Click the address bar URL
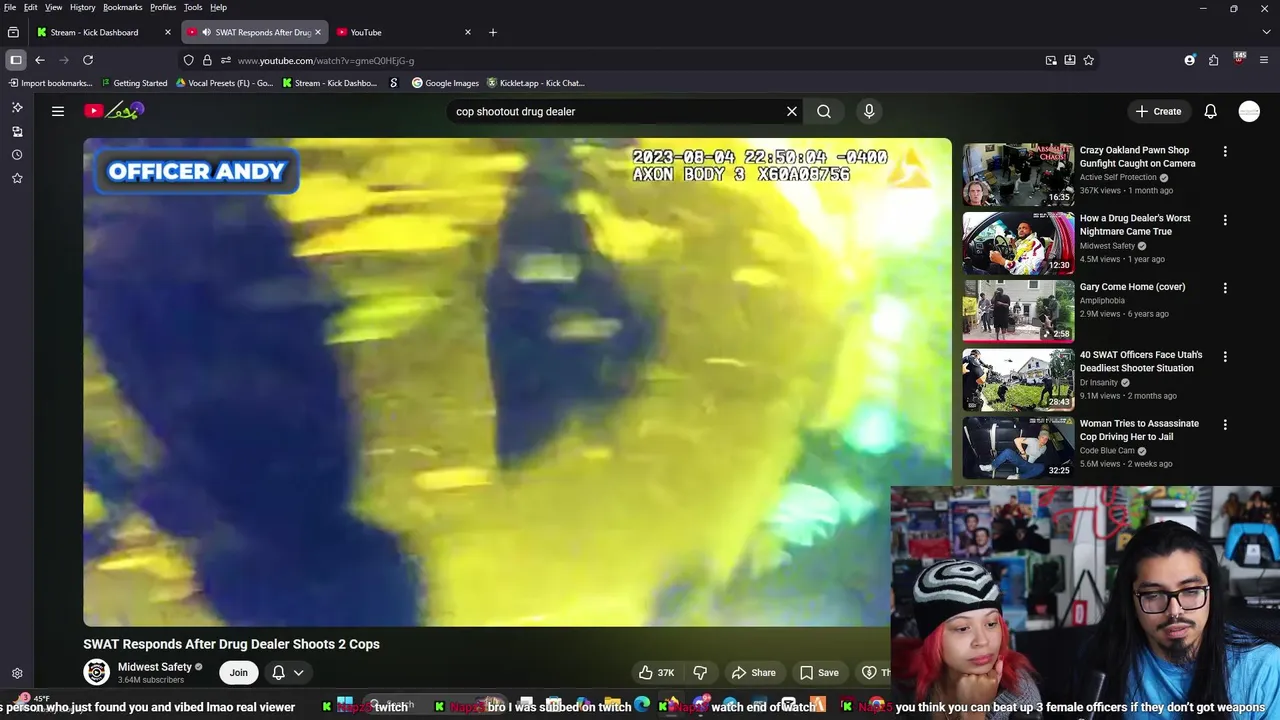 [x=326, y=60]
